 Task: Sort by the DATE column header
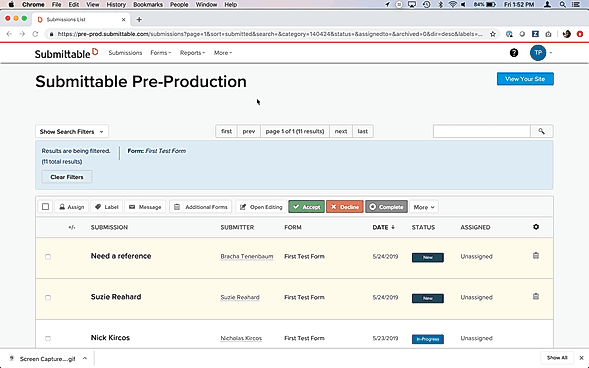coord(380,227)
